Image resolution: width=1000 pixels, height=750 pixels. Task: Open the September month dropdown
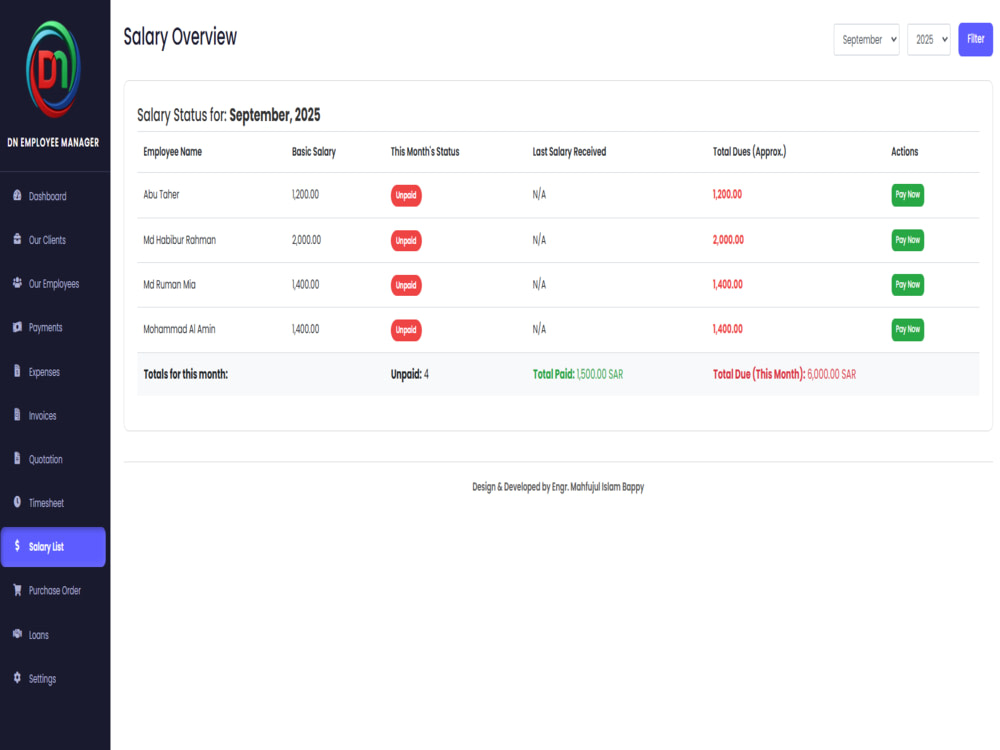tap(866, 40)
